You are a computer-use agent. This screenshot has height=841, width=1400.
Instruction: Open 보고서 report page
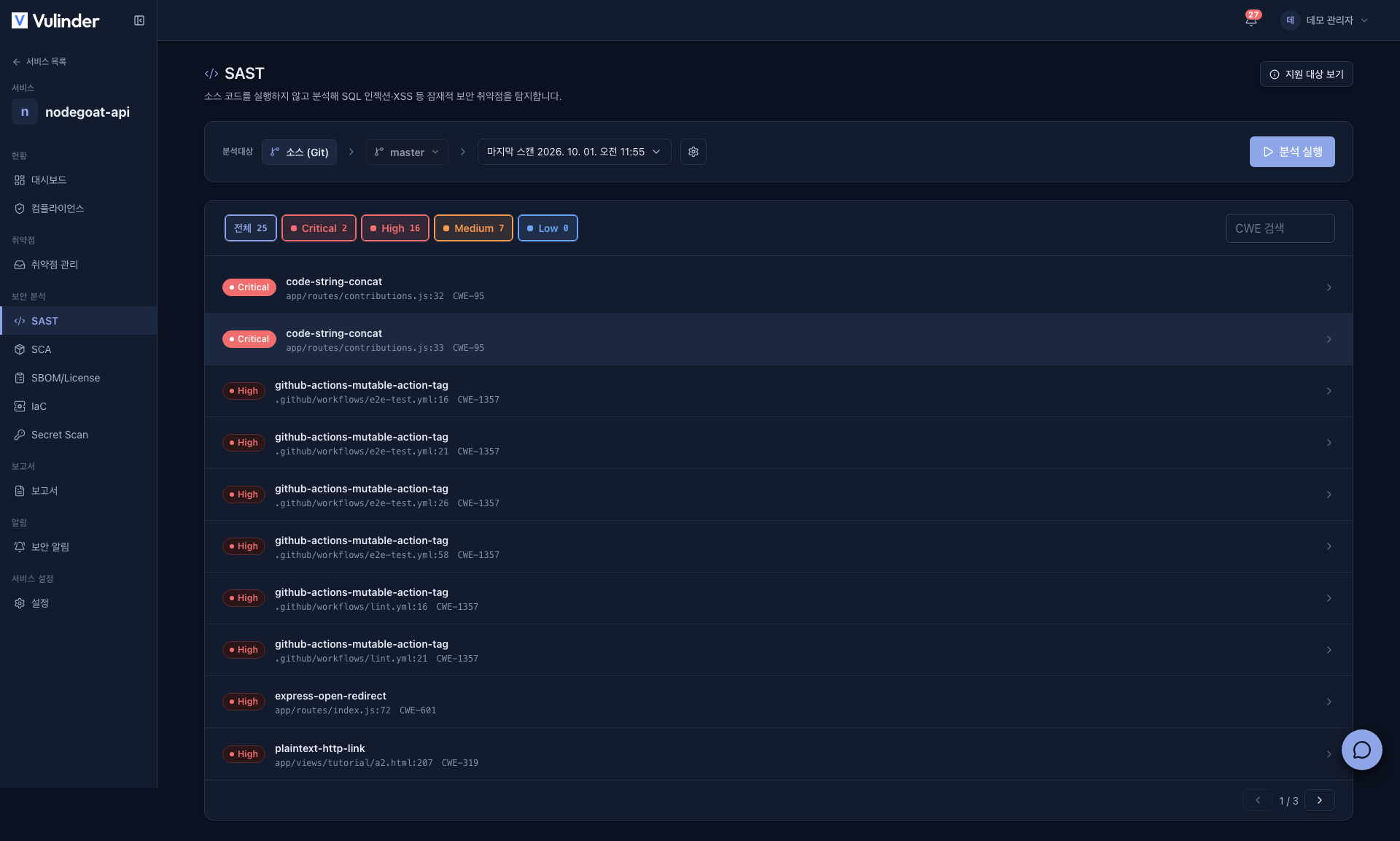pos(79,491)
